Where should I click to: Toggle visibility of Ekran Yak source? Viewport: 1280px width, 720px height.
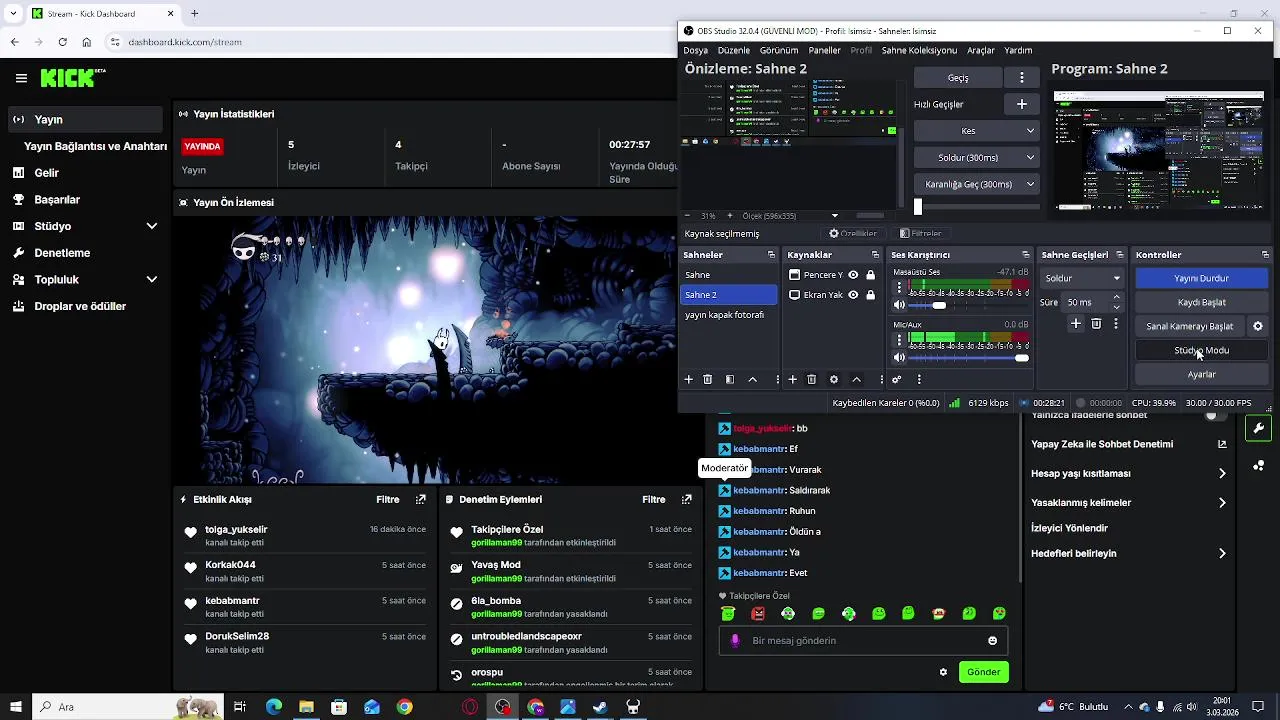853,295
